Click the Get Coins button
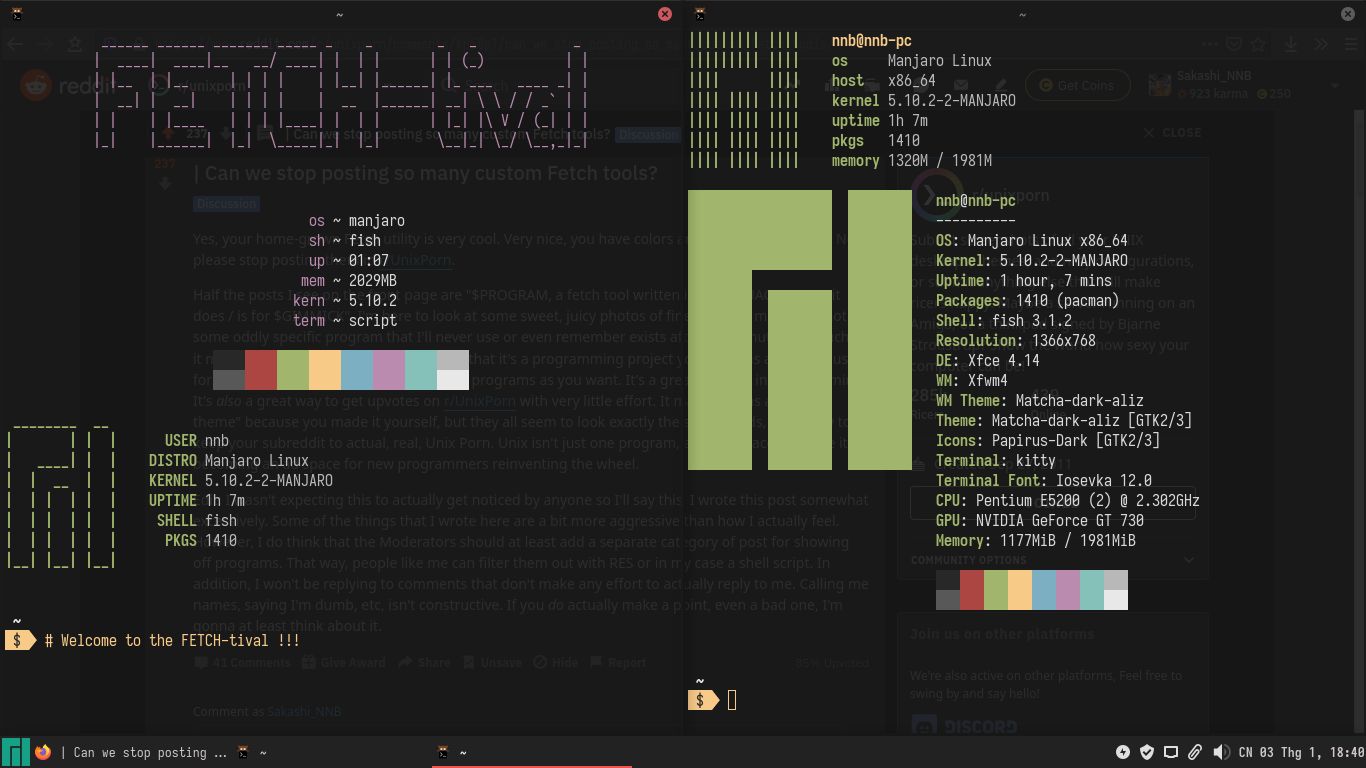The image size is (1366, 768). 1078,85
